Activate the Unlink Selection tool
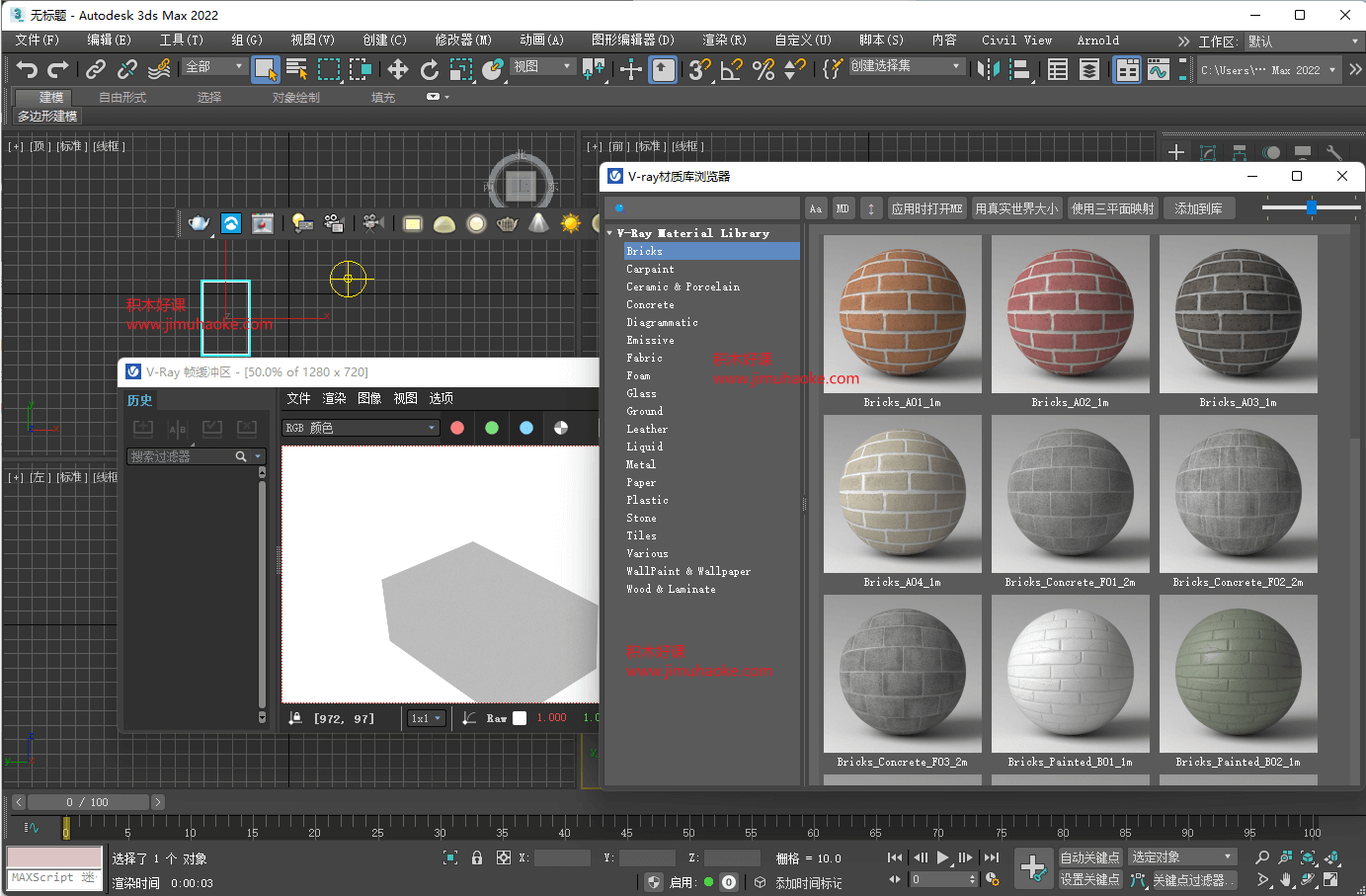Screen dimensions: 1366x896 [x=127, y=69]
